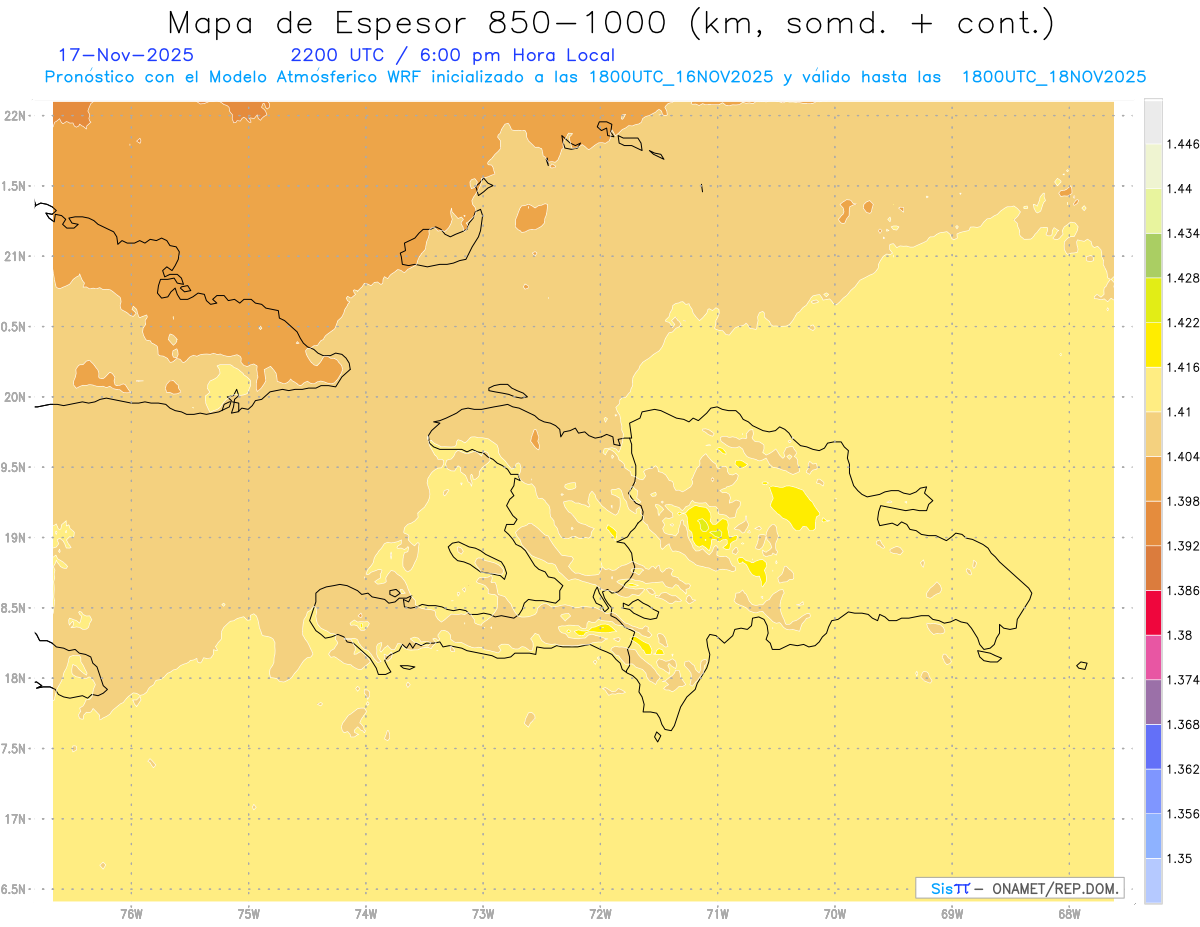Click the 21N latitude label
This screenshot has width=1200, height=927.
pyautogui.click(x=16, y=256)
